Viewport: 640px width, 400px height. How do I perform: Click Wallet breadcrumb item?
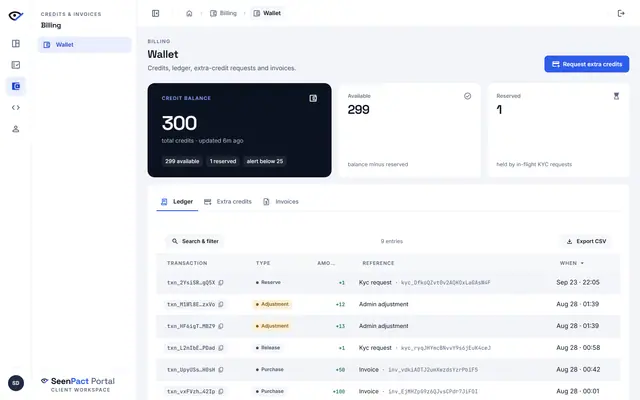coord(267,13)
